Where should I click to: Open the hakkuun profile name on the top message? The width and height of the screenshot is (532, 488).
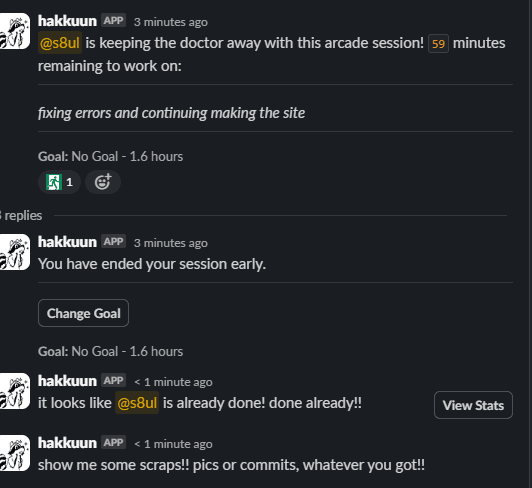pyautogui.click(x=67, y=21)
